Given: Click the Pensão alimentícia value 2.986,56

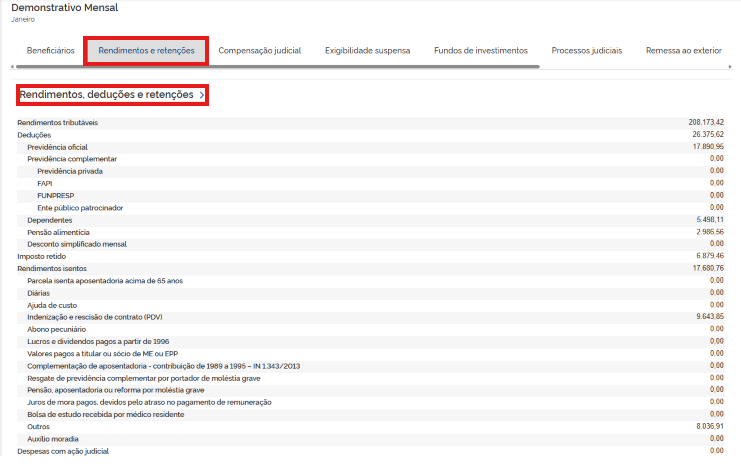Looking at the screenshot, I should [710, 232].
